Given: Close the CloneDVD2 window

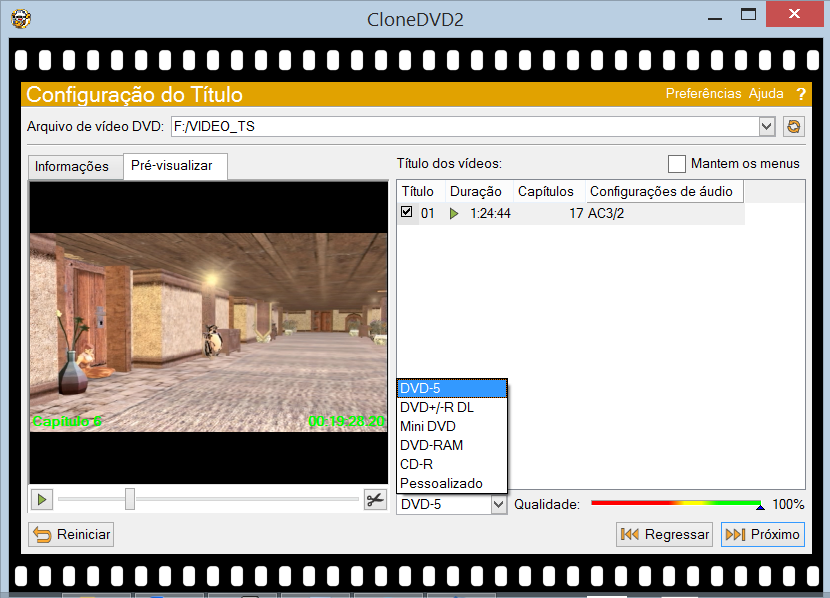Looking at the screenshot, I should point(794,14).
